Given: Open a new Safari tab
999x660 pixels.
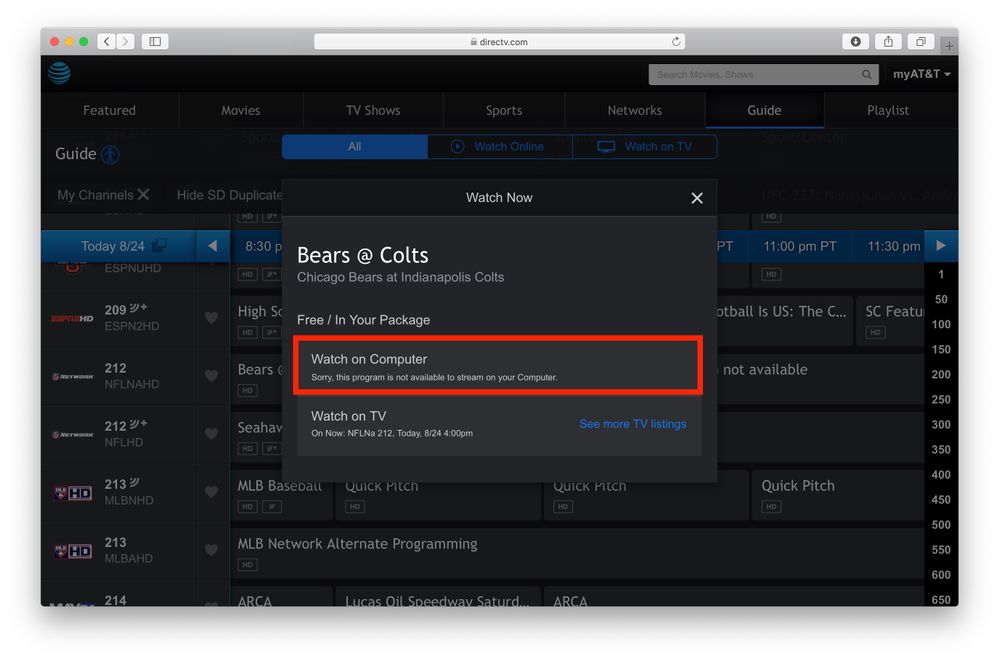Looking at the screenshot, I should [x=949, y=46].
